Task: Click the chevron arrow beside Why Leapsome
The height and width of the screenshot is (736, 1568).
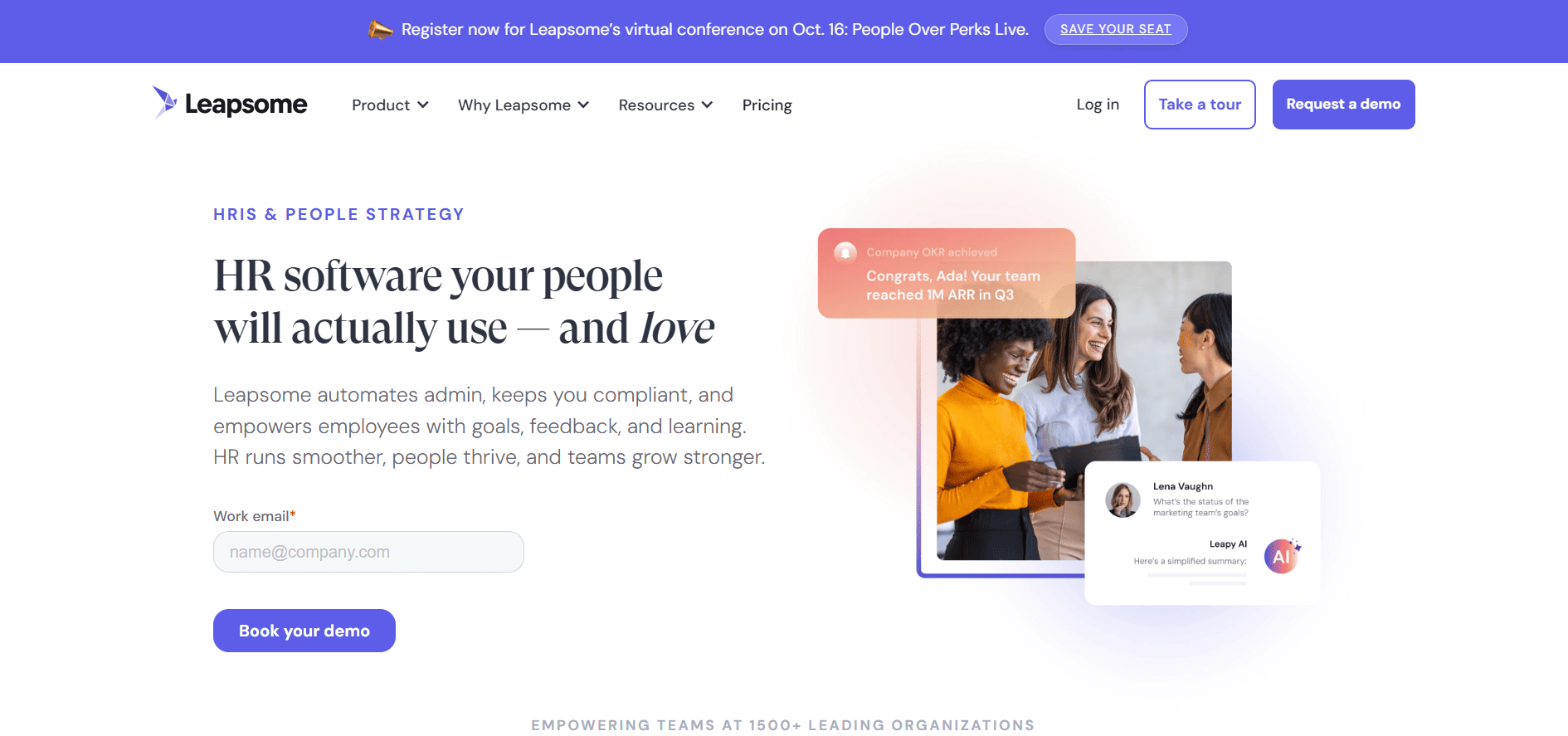Action: (583, 105)
